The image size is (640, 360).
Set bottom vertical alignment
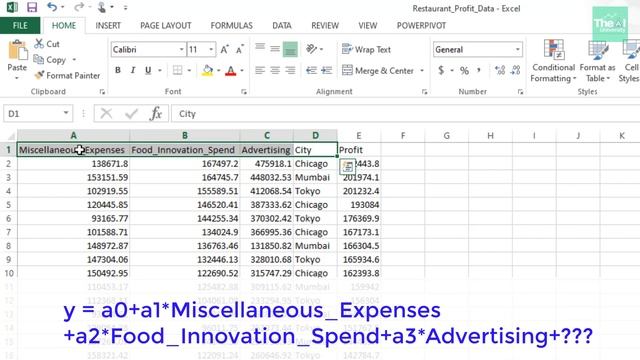coord(290,49)
